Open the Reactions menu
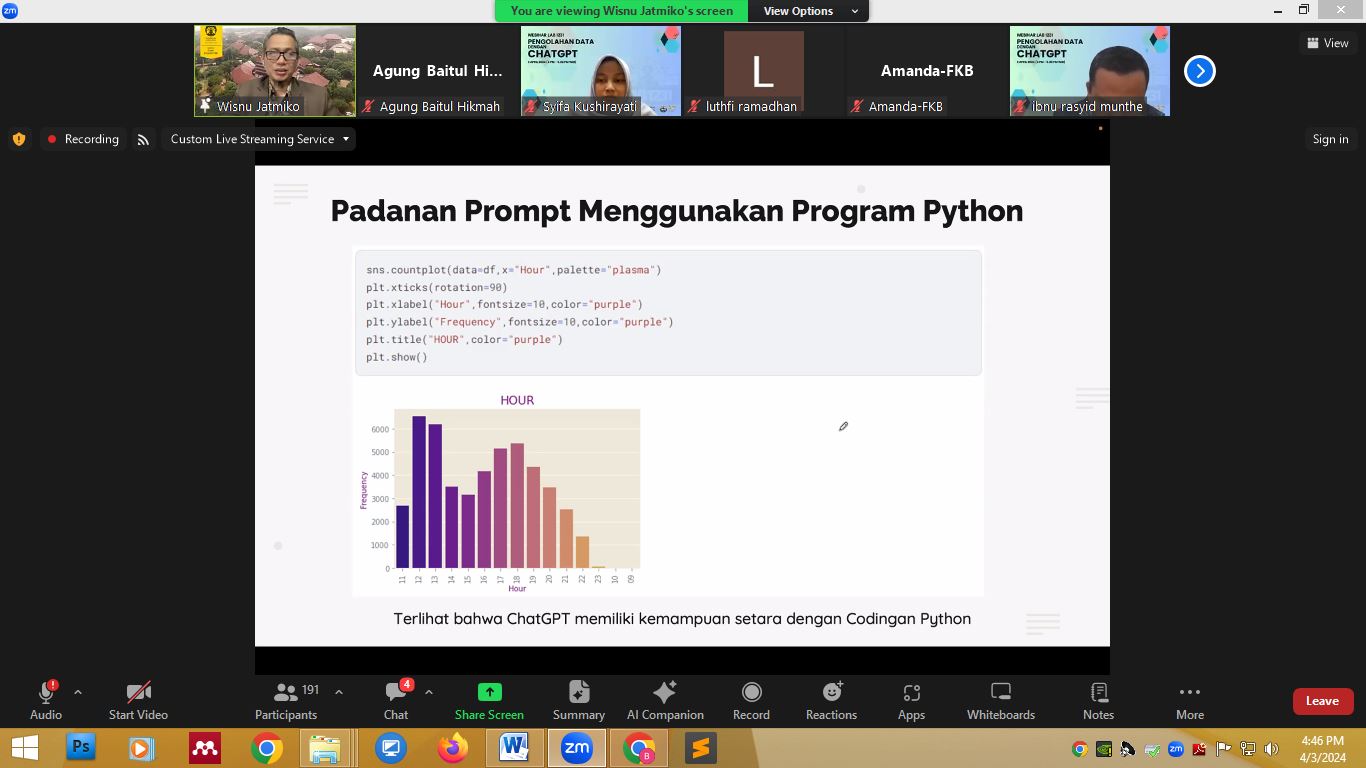1366x768 pixels. (x=831, y=700)
